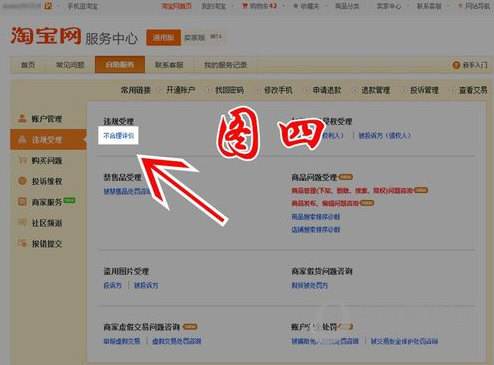Viewport: 494px width, 365px height.
Task: Click the 被交易安全保护处罚咨询 link
Action: 404,341
